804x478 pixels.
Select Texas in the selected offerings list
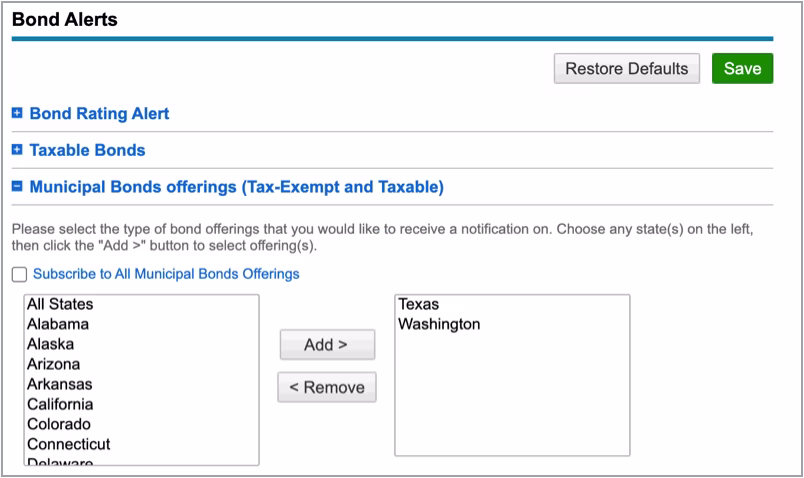coord(418,304)
